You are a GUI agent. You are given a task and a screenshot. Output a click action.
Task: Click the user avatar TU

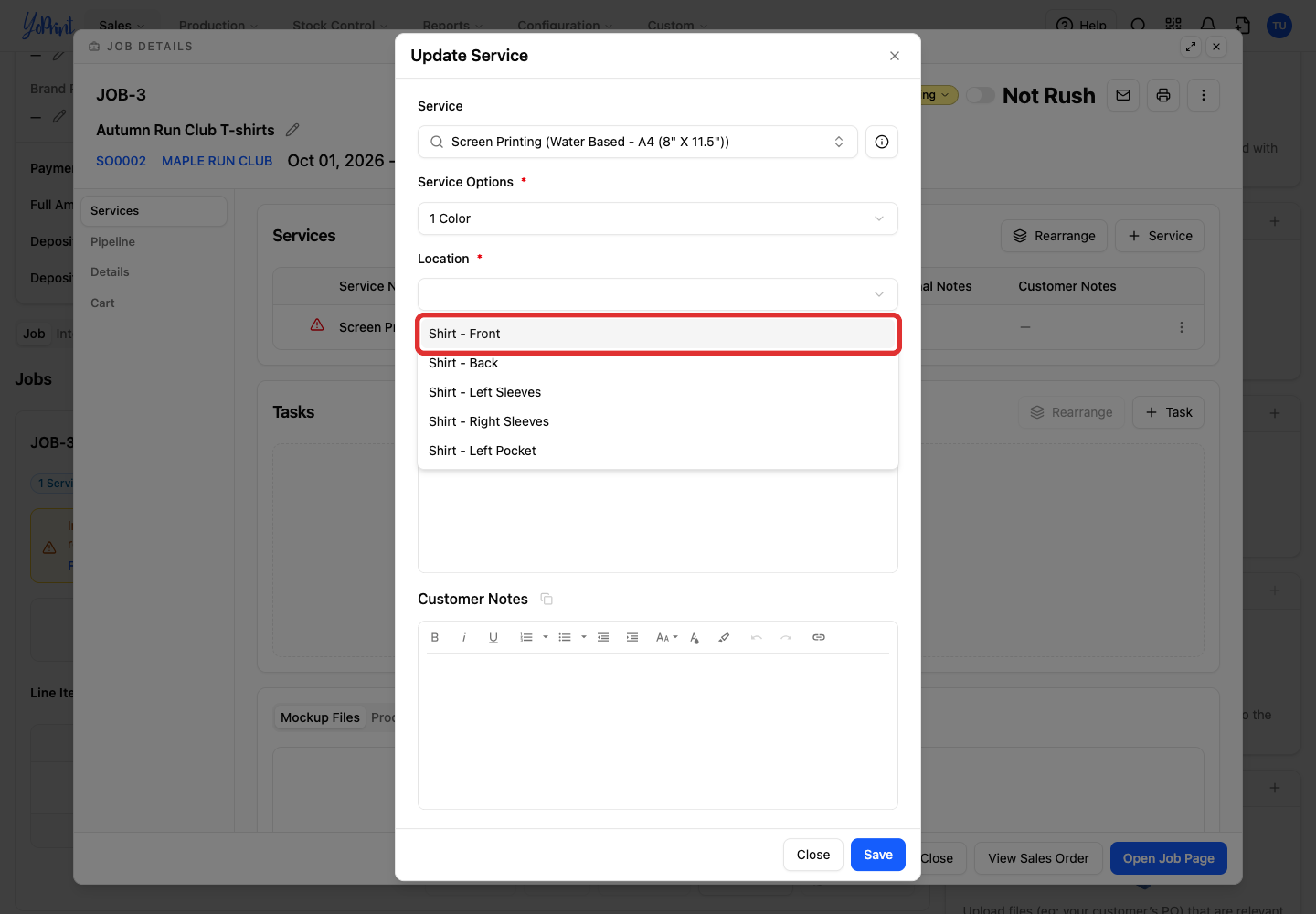pos(1279,26)
